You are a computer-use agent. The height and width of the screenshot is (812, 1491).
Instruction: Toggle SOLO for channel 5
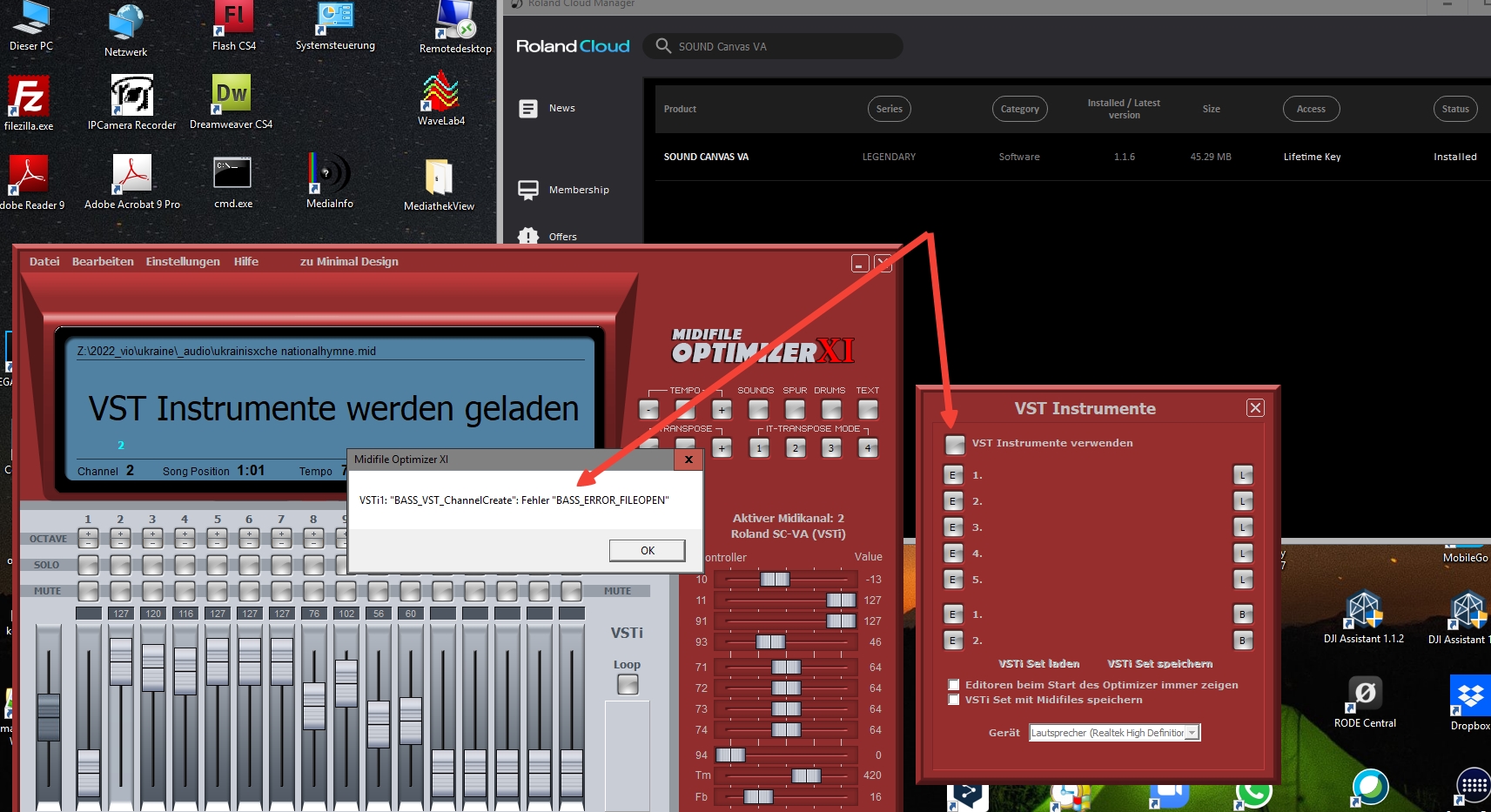[217, 565]
